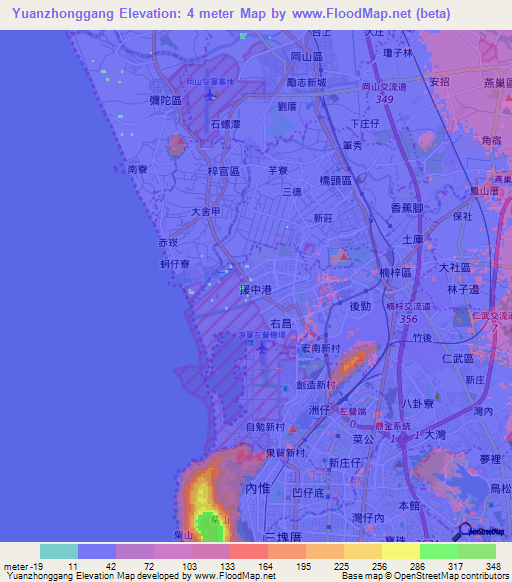This screenshot has height=582, width=512.
Task: Click the 內惟 place label
Action: tap(257, 488)
